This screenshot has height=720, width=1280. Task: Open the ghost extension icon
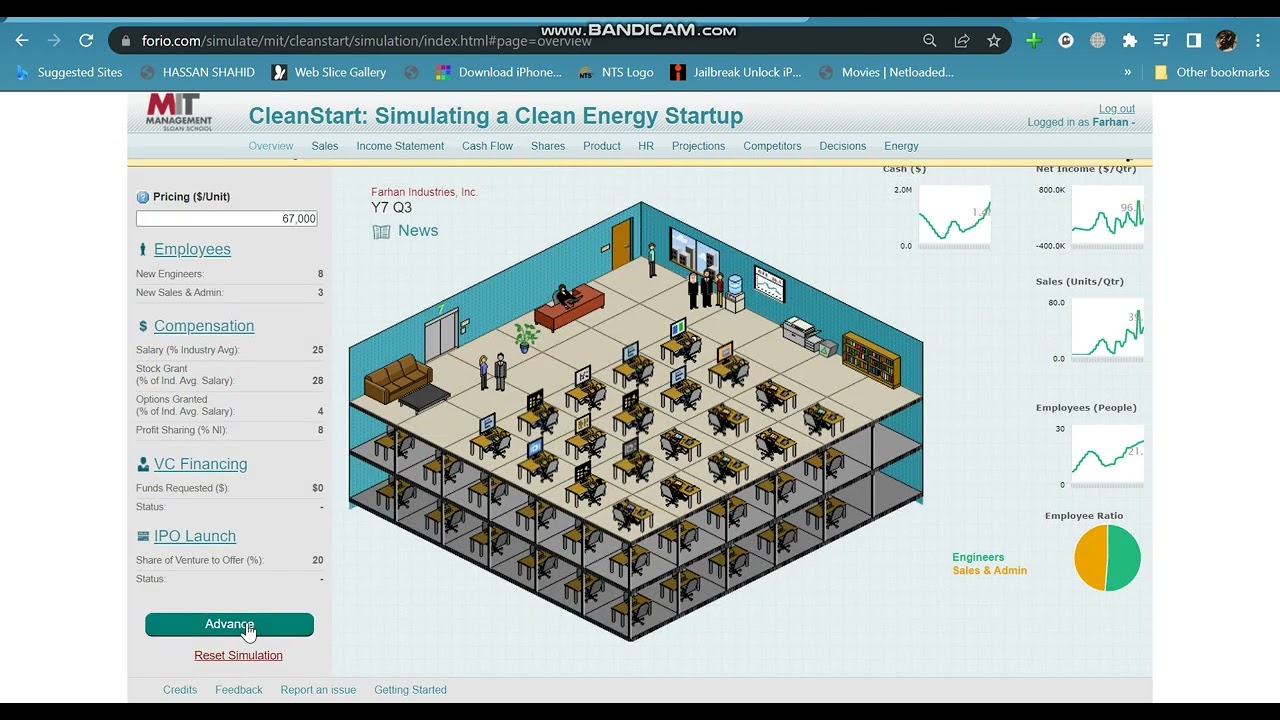(1066, 41)
